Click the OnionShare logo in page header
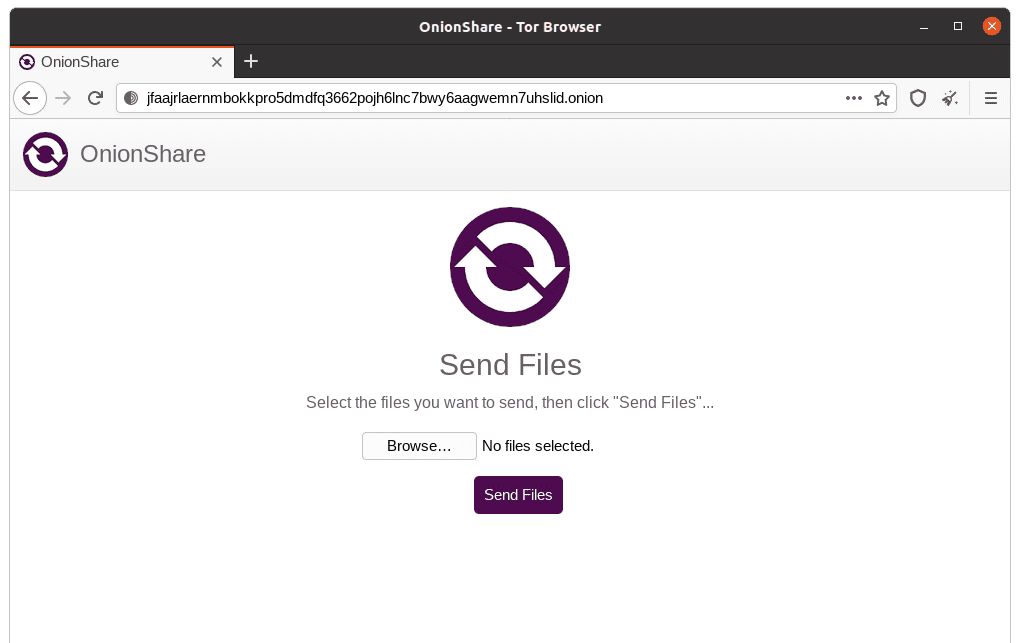This screenshot has height=643, width=1020. click(x=46, y=155)
